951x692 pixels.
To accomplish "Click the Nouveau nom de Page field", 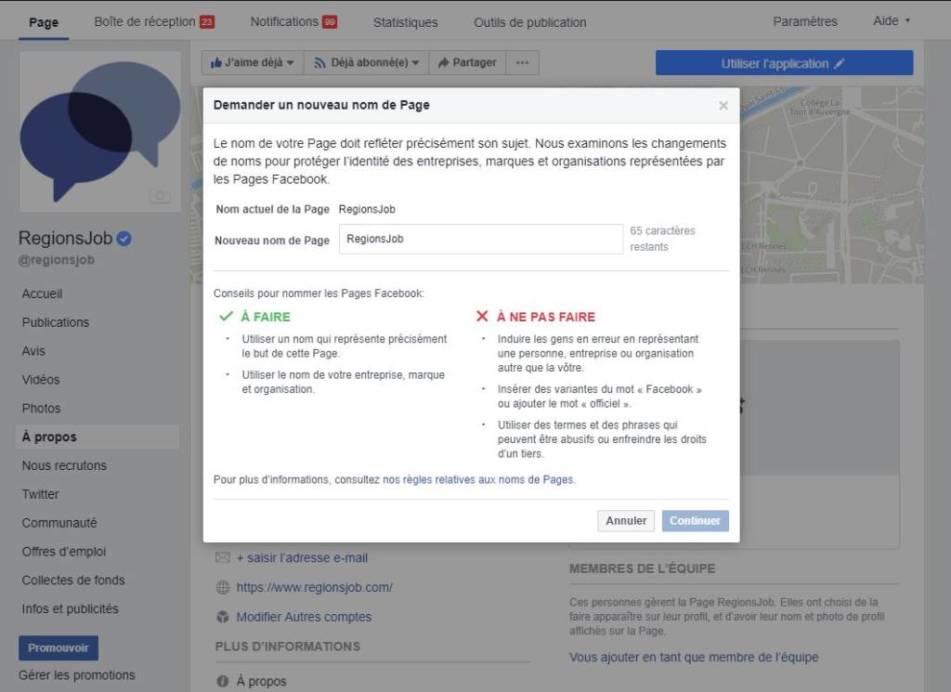I will [x=481, y=240].
